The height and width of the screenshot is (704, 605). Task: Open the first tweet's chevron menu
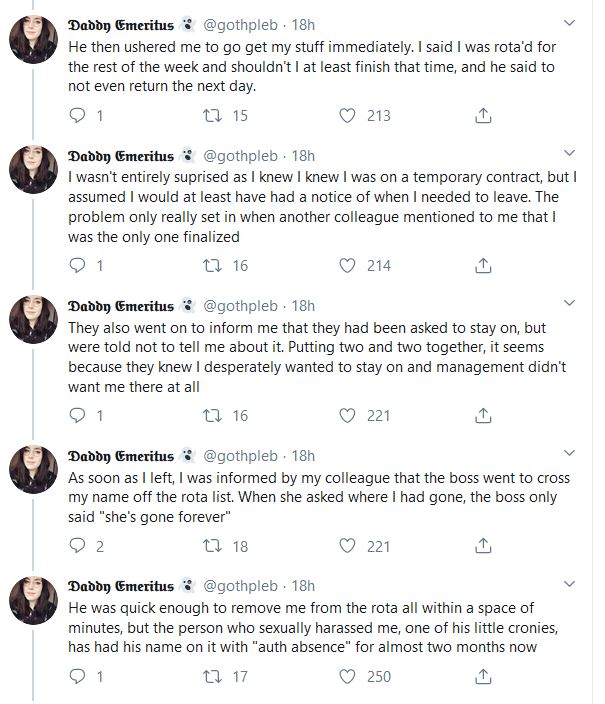pos(570,22)
